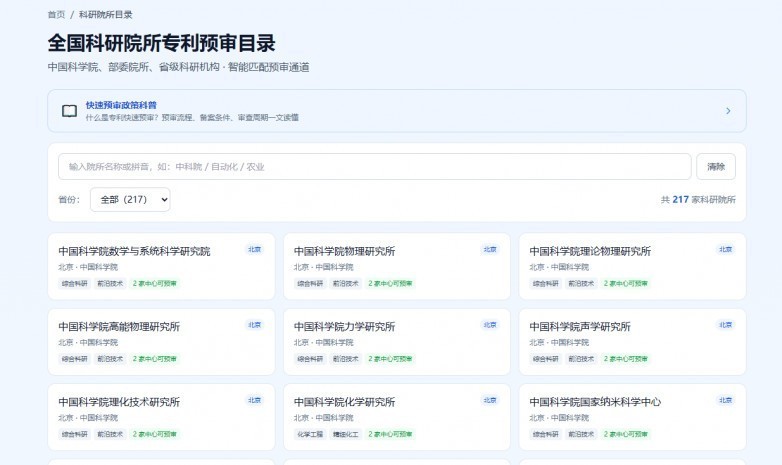The height and width of the screenshot is (465, 782).
Task: Click 前沿技术 tag on 理论物理研究所 card
Action: (x=581, y=283)
